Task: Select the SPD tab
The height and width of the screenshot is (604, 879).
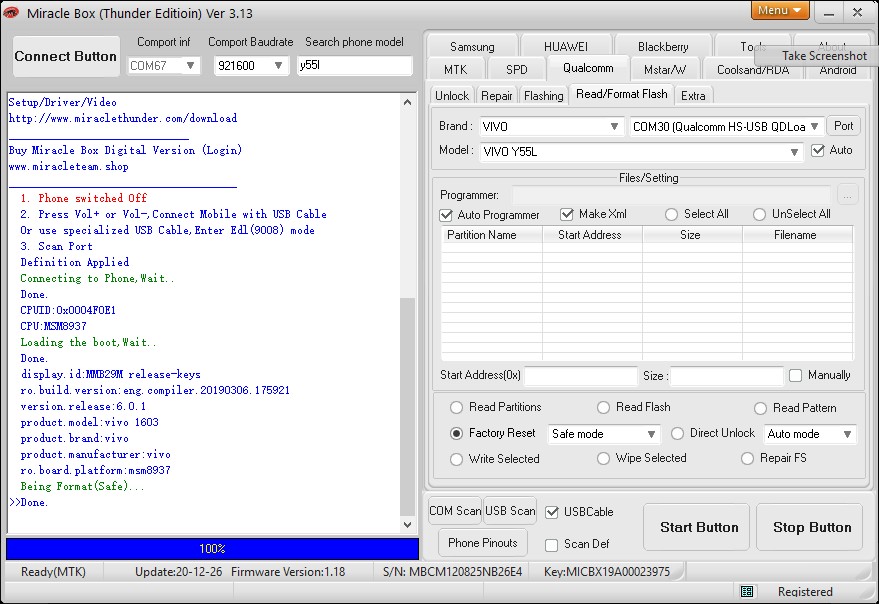Action: [x=516, y=70]
